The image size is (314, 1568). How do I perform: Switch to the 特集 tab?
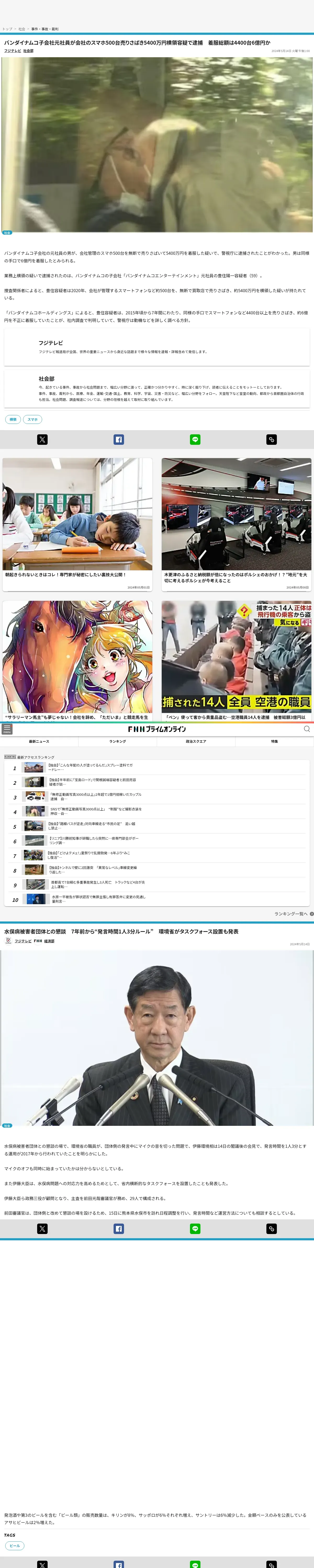(x=274, y=741)
